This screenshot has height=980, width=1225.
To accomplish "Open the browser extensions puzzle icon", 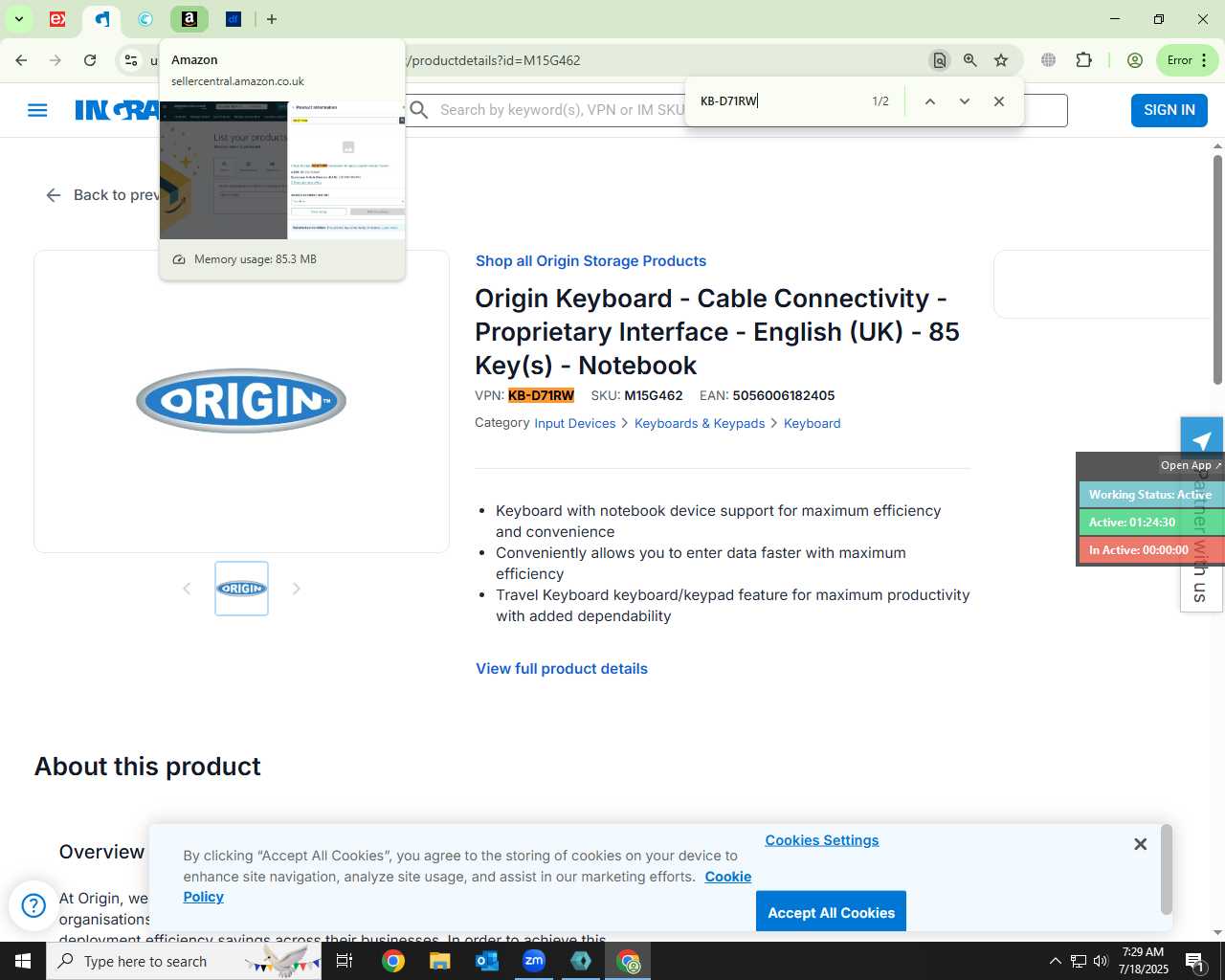I will click(x=1083, y=60).
